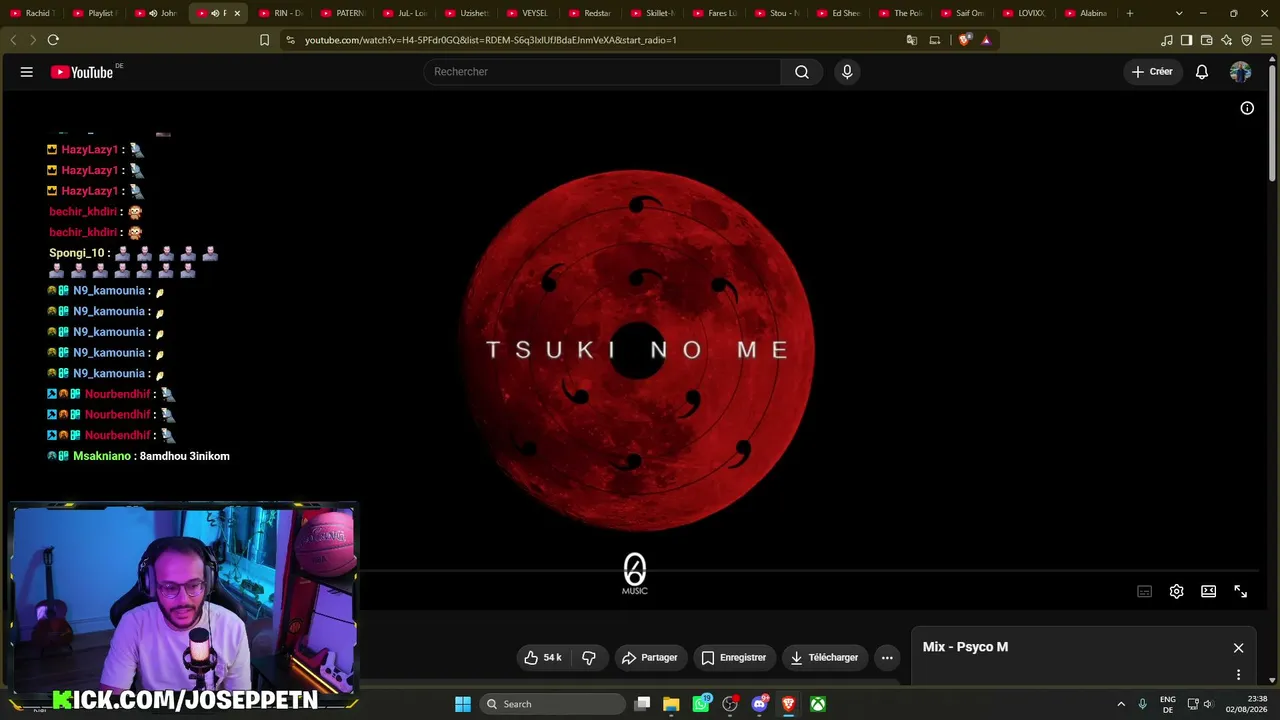Mute audio on the John tab
The image size is (1280, 720).
click(153, 13)
